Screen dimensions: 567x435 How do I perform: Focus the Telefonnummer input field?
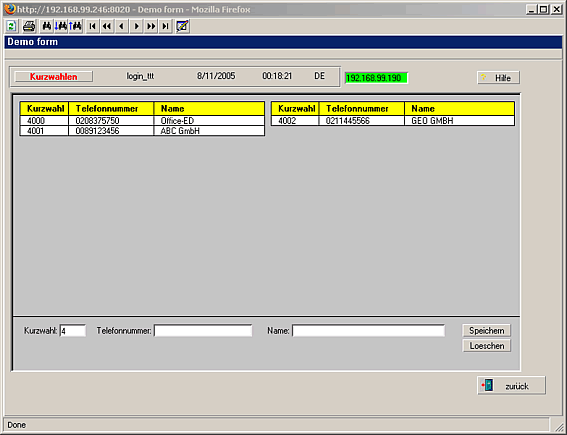pos(203,330)
